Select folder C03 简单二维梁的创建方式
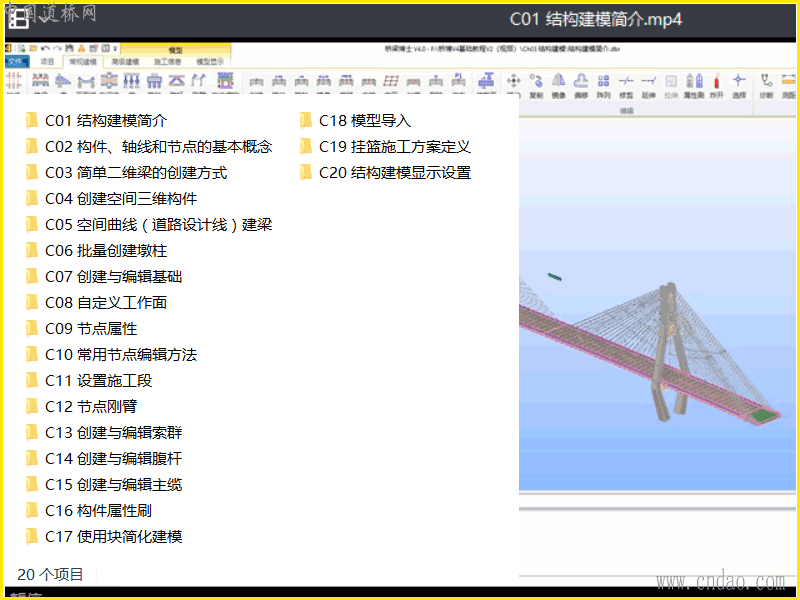This screenshot has height=600, width=800. pyautogui.click(x=126, y=173)
